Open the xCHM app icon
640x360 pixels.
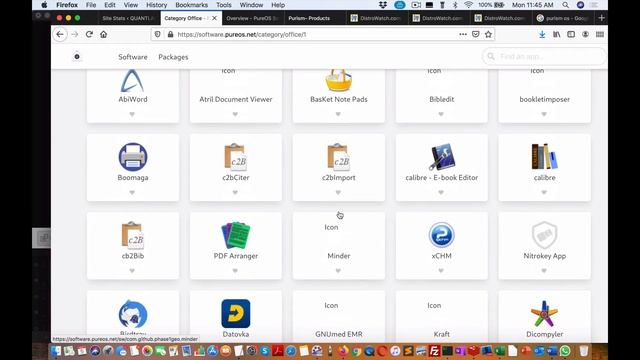coord(442,235)
